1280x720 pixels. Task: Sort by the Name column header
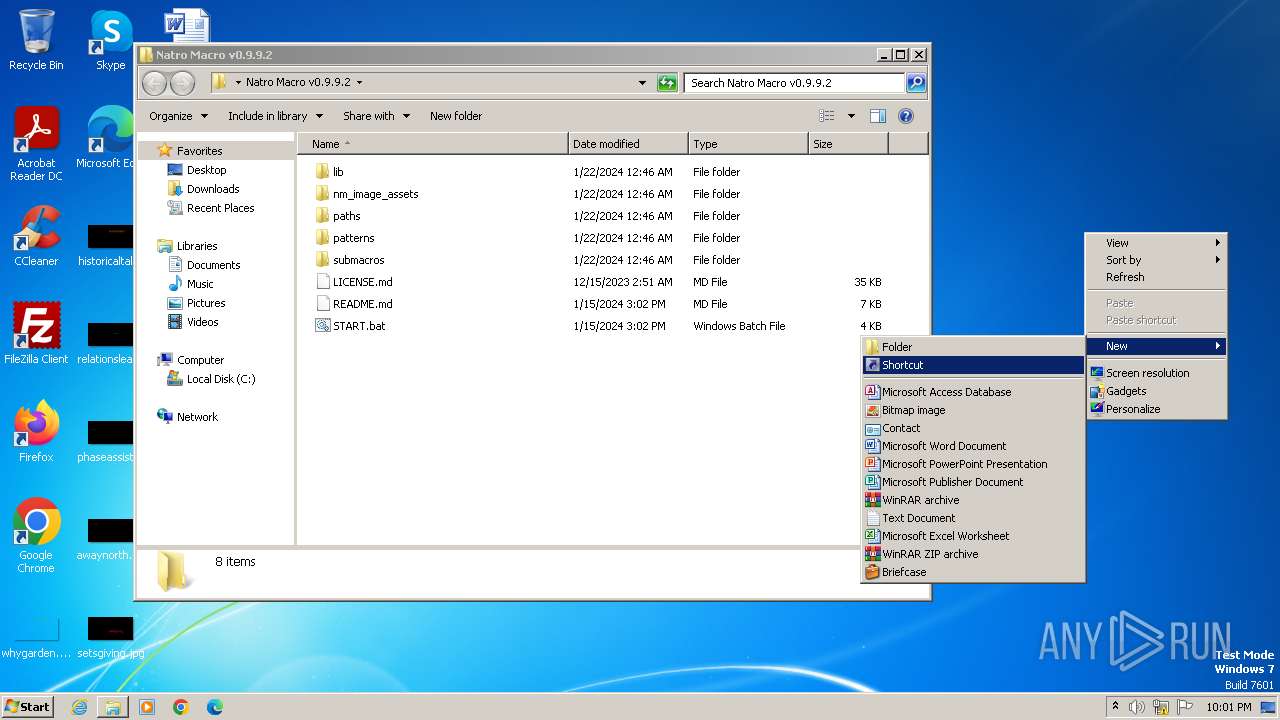point(433,144)
